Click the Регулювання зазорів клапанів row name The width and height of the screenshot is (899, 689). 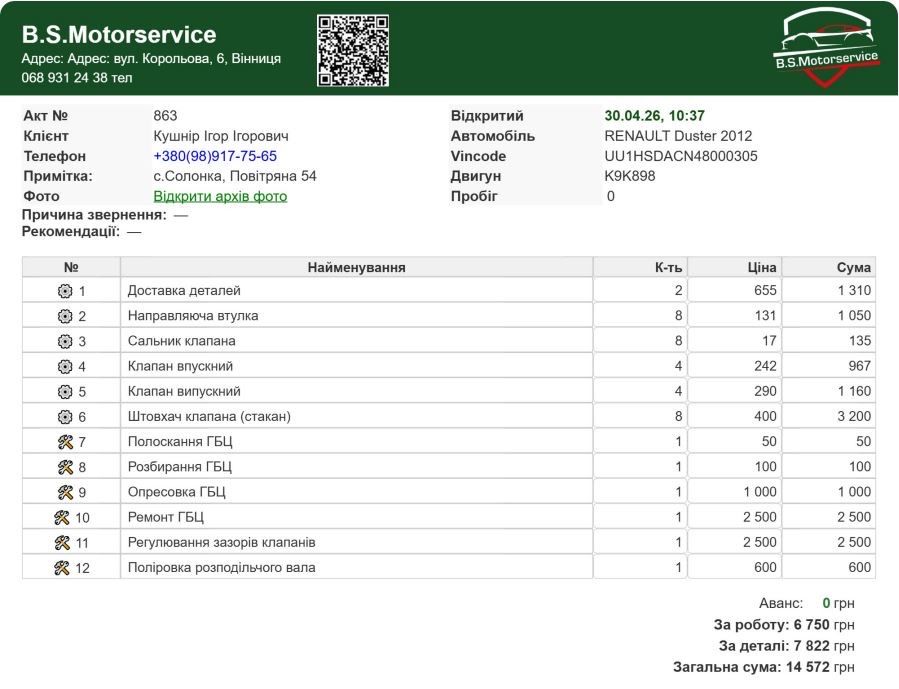(221, 543)
